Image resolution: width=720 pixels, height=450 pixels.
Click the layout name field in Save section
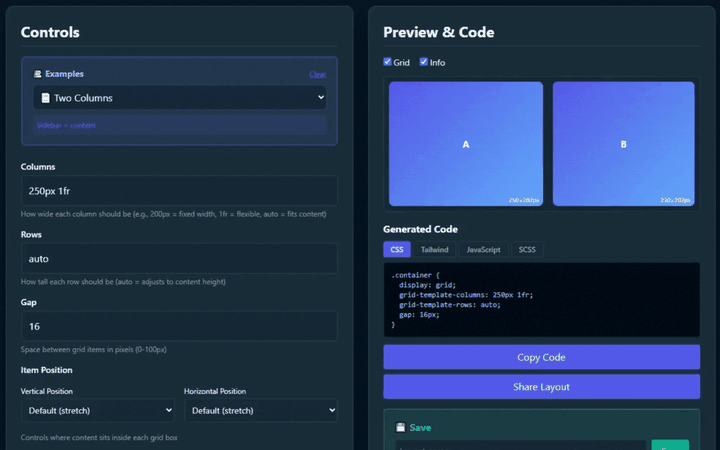(x=521, y=445)
